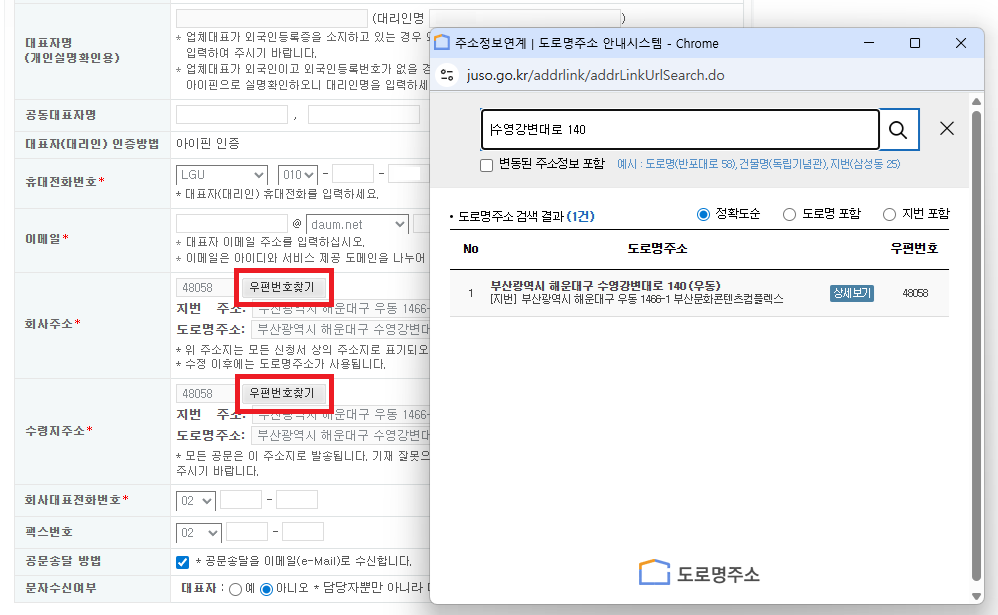The height and width of the screenshot is (615, 998).
Task: Open site information icon in address bar
Action: 447,75
